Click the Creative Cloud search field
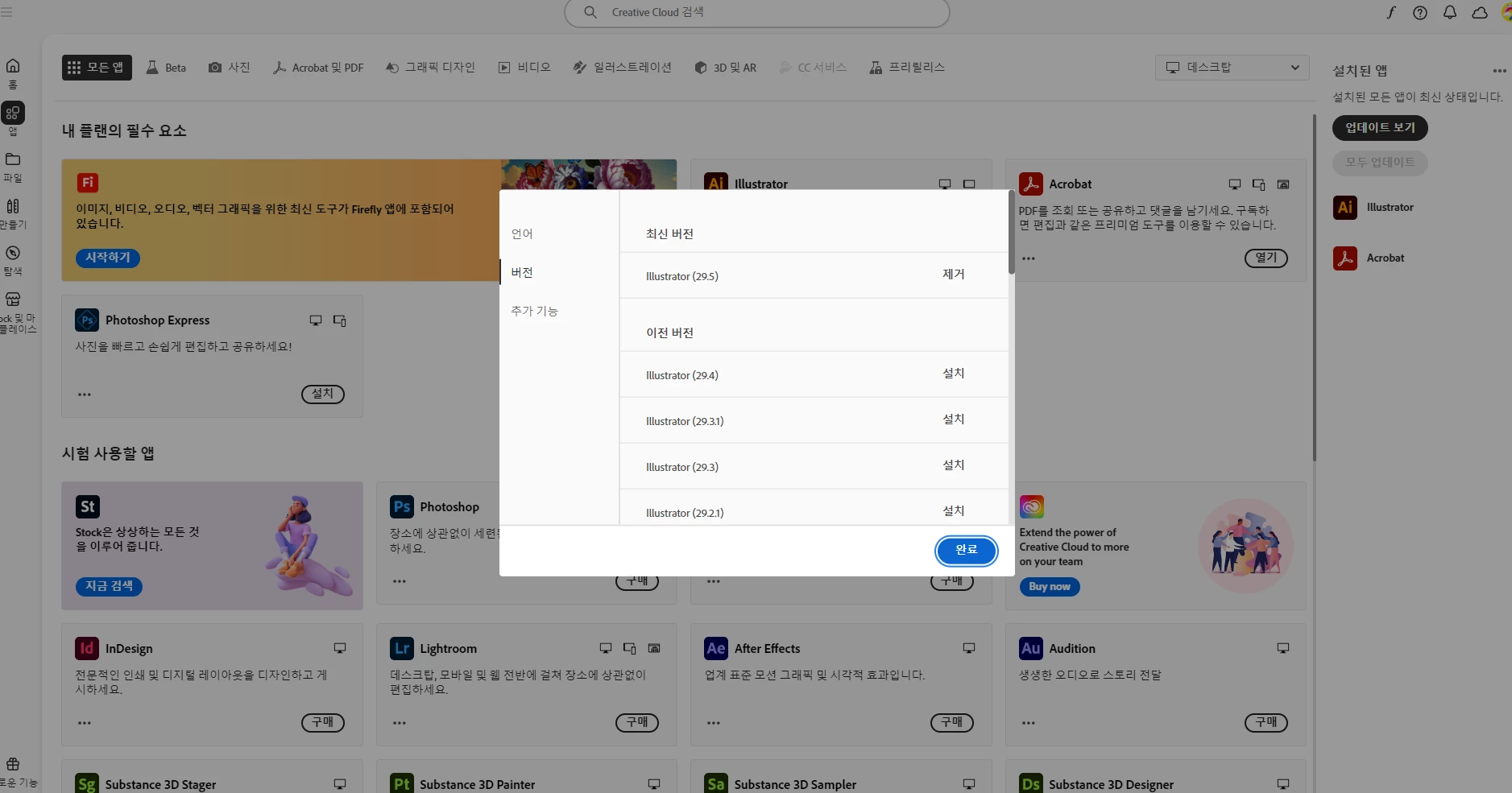Image resolution: width=1512 pixels, height=793 pixels. click(757, 13)
